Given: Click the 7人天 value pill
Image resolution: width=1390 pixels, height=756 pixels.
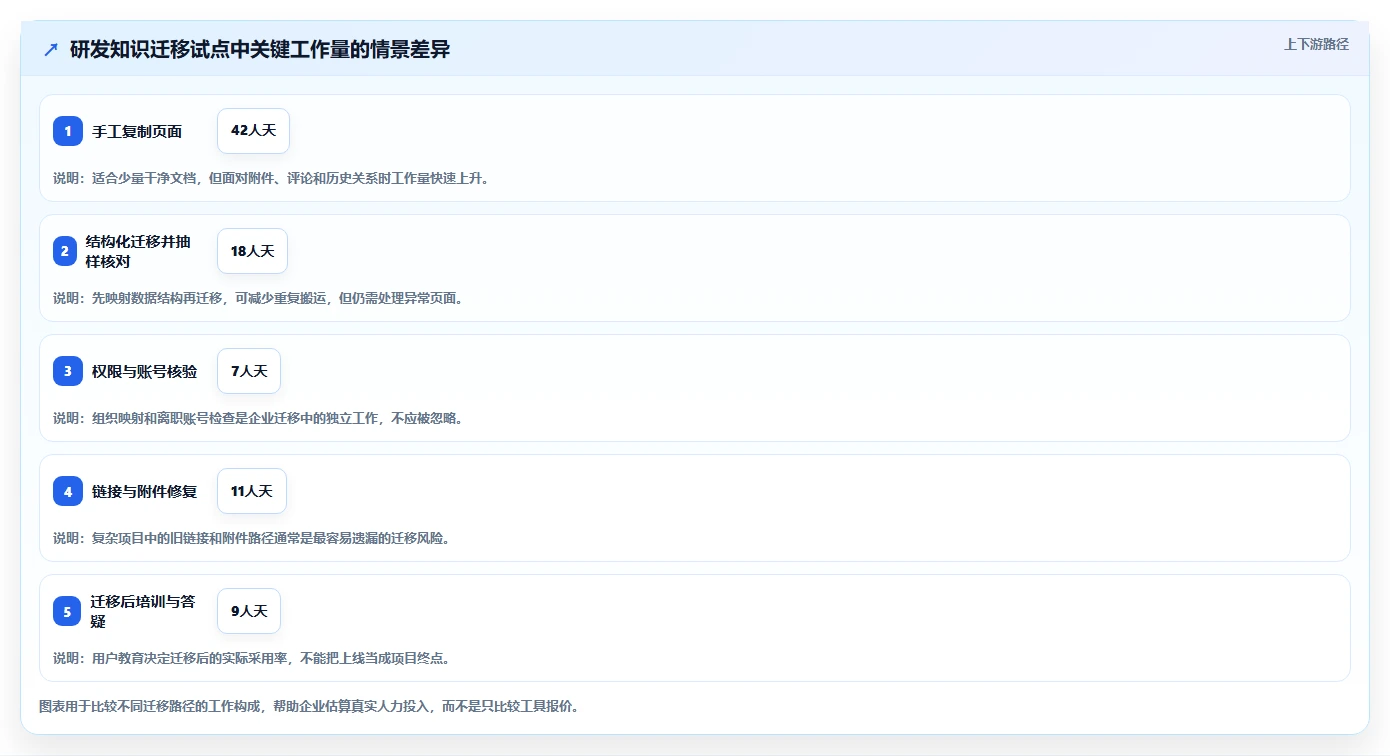Looking at the screenshot, I should [249, 371].
